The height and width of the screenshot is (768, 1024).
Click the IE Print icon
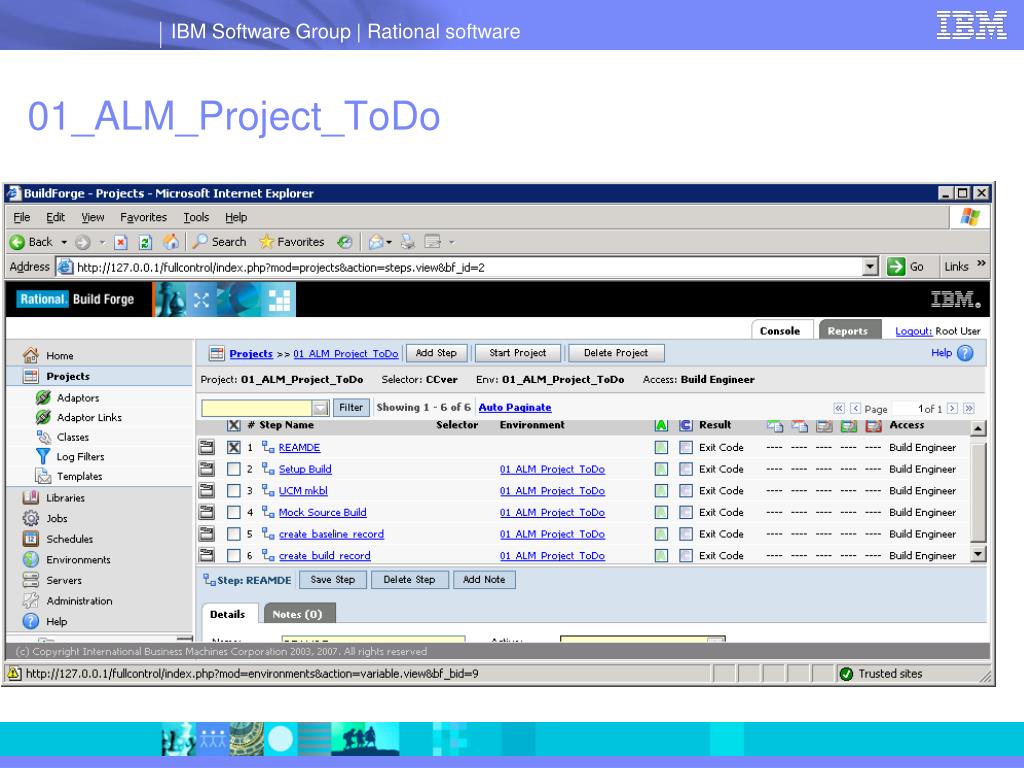408,242
